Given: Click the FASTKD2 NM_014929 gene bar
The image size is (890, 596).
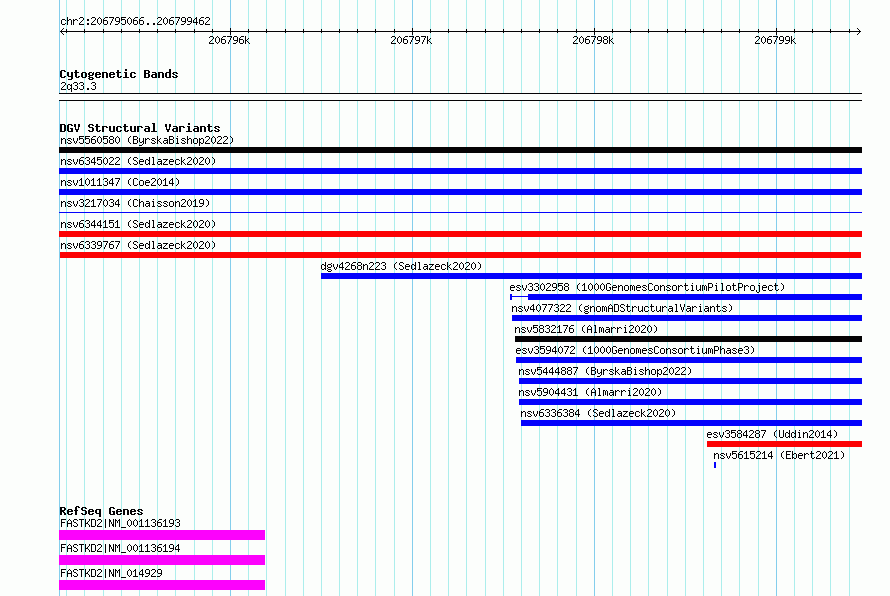Looking at the screenshot, I should tap(162, 585).
